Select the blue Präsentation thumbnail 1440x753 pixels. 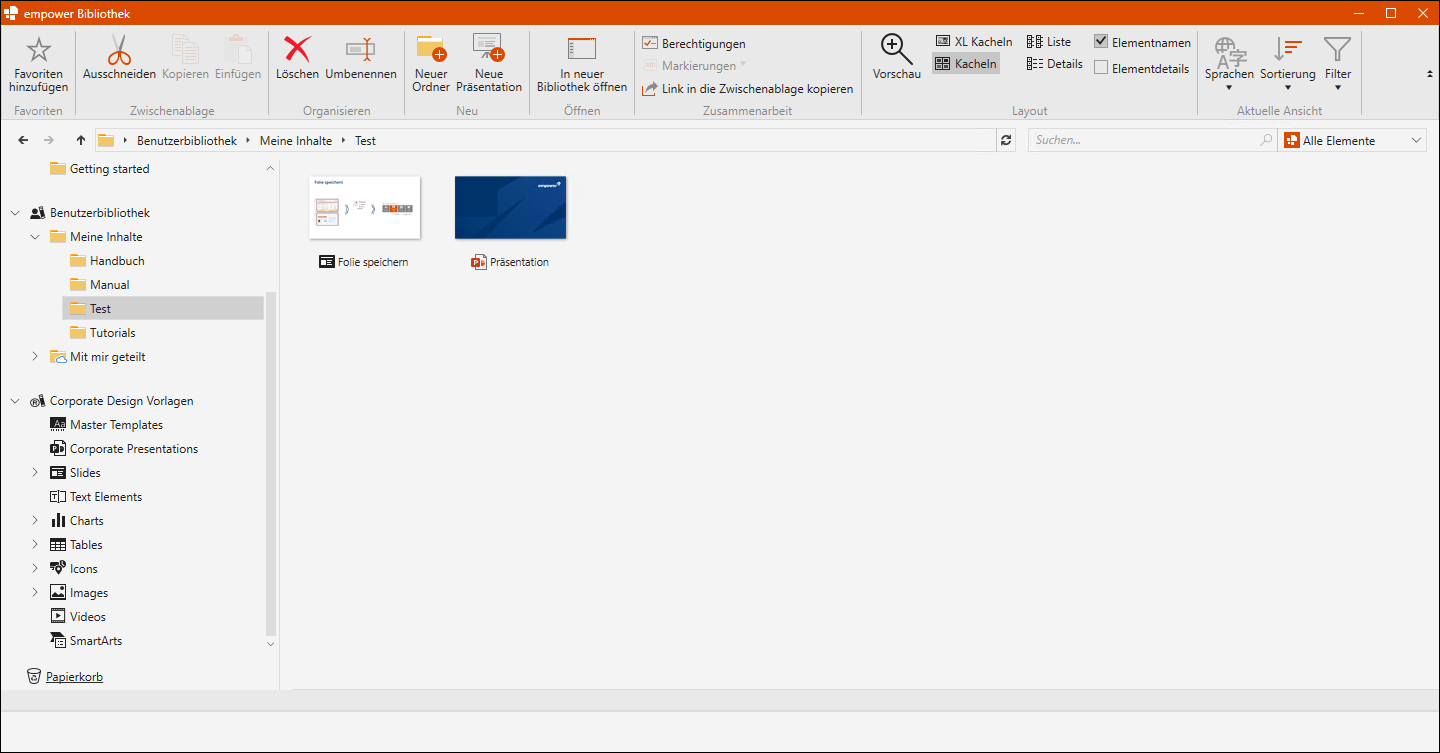[x=510, y=208]
